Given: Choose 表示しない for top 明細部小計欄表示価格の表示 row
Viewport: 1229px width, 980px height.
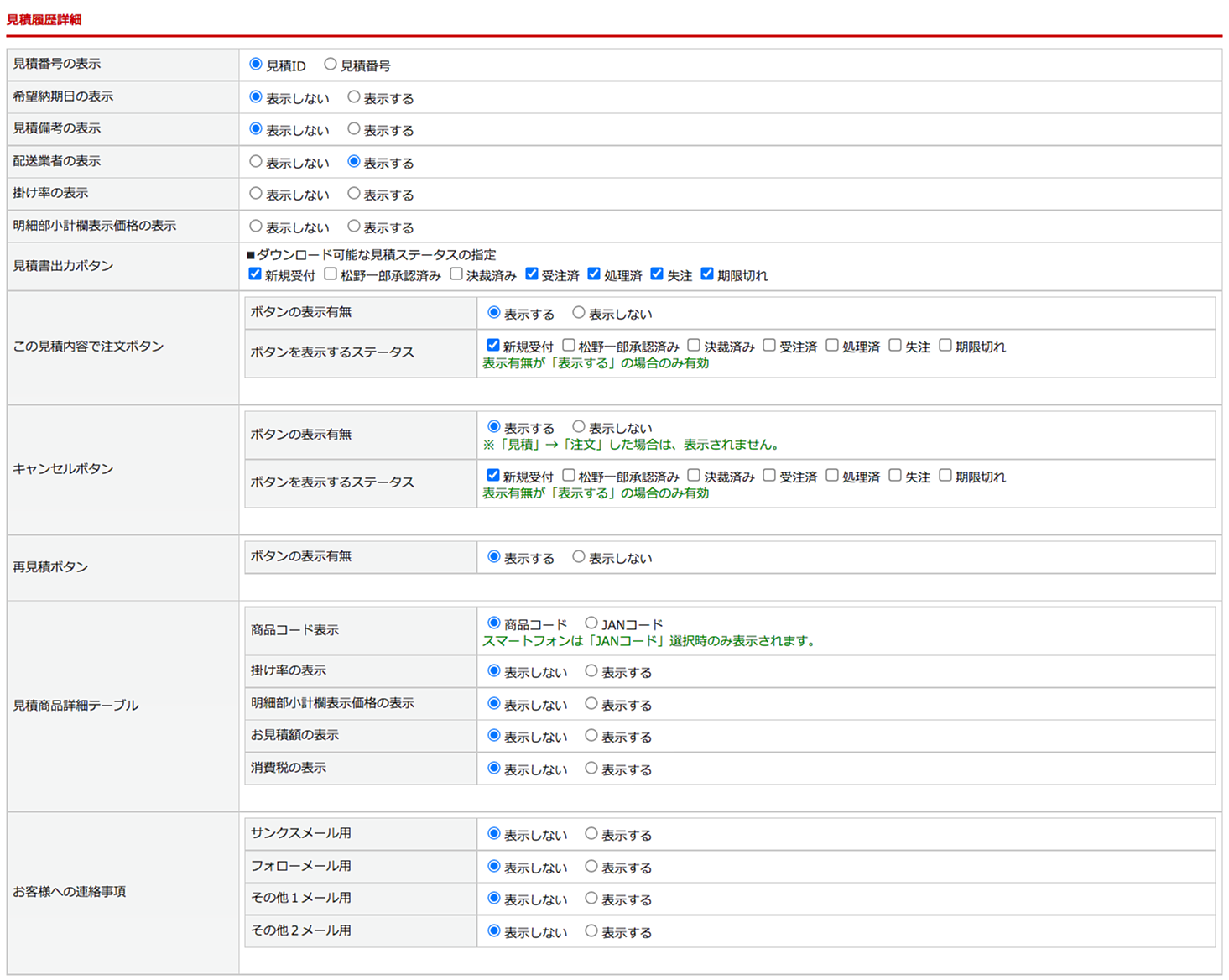Looking at the screenshot, I should (256, 227).
